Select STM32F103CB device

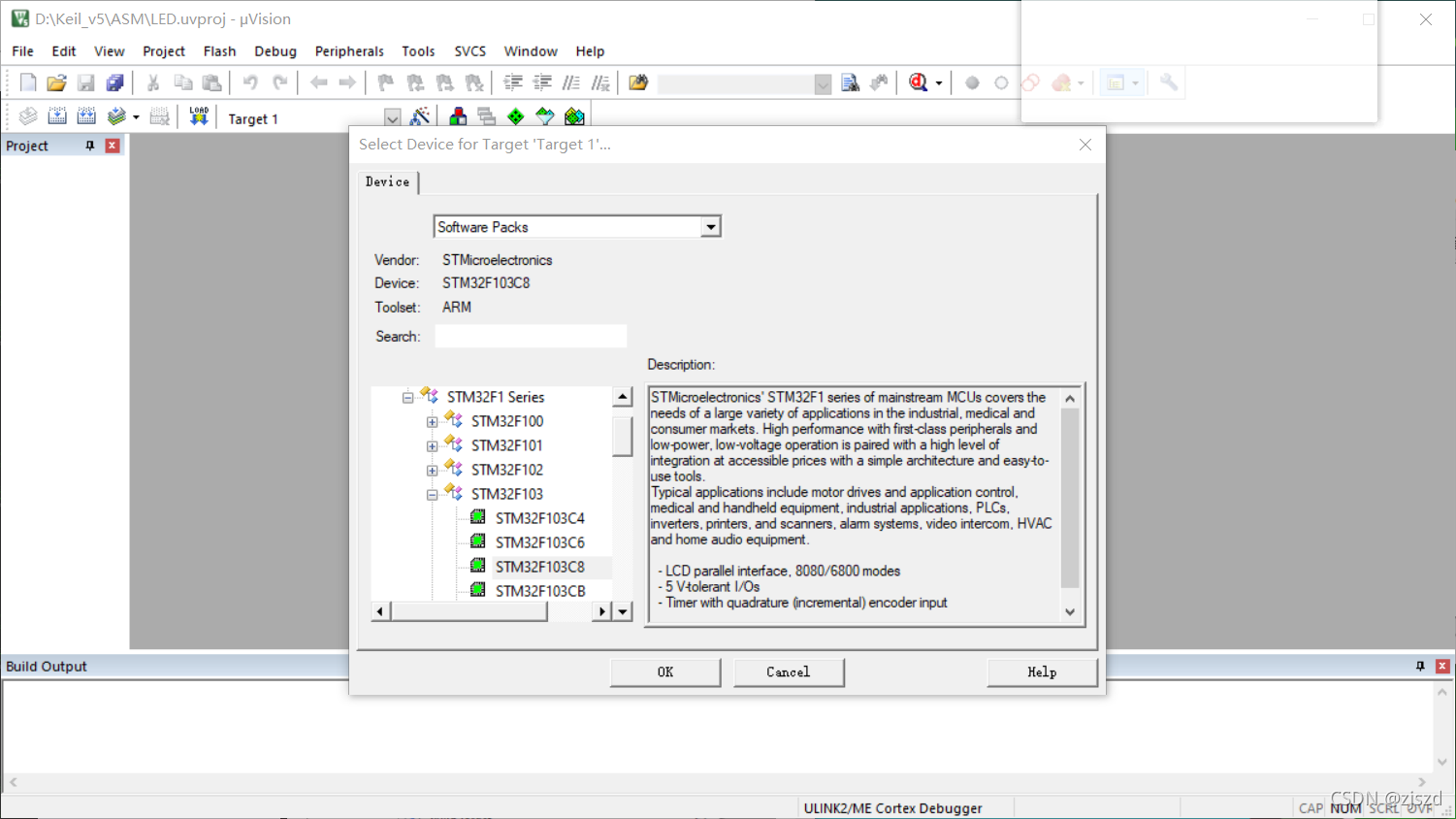540,591
